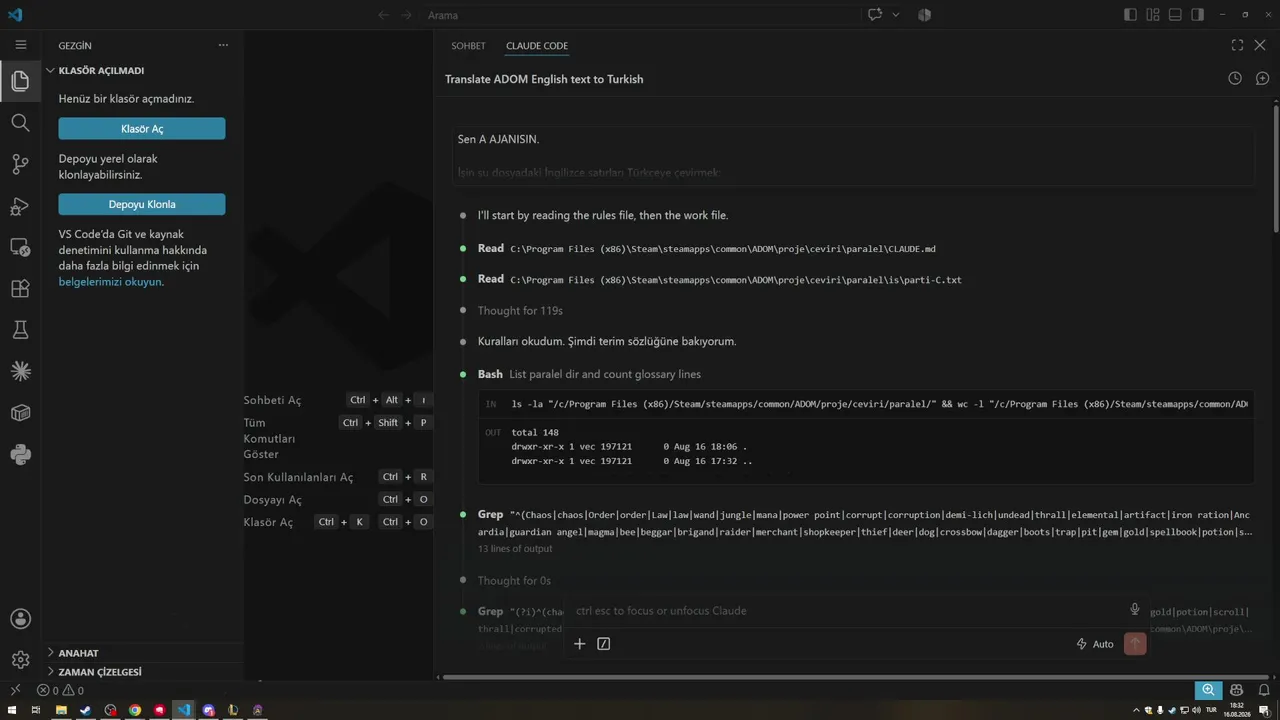The image size is (1280, 720).
Task: Switch to the SOHBET tab
Action: click(468, 46)
